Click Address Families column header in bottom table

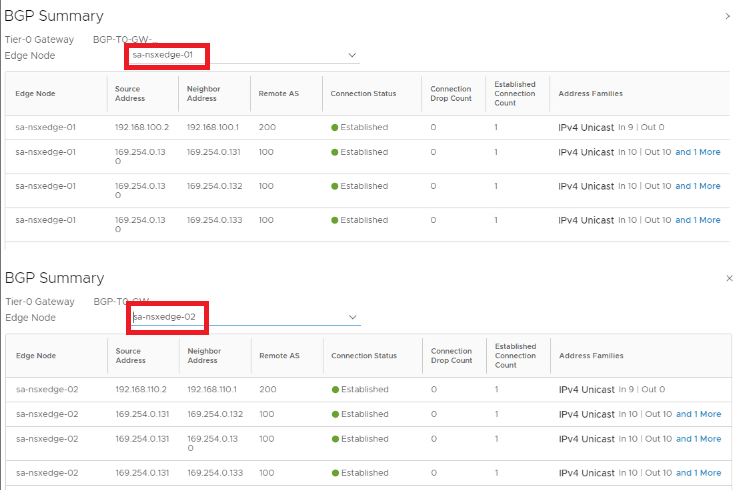point(591,355)
